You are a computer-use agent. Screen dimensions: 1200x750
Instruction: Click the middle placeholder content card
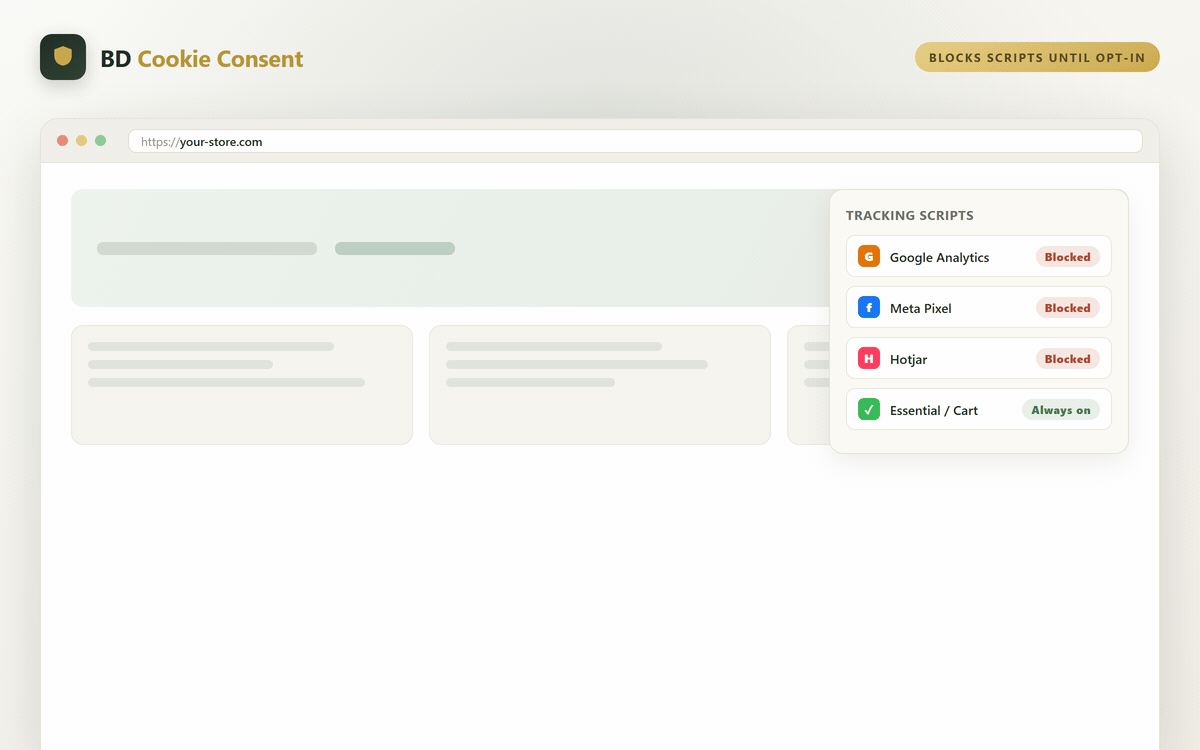[x=600, y=385]
